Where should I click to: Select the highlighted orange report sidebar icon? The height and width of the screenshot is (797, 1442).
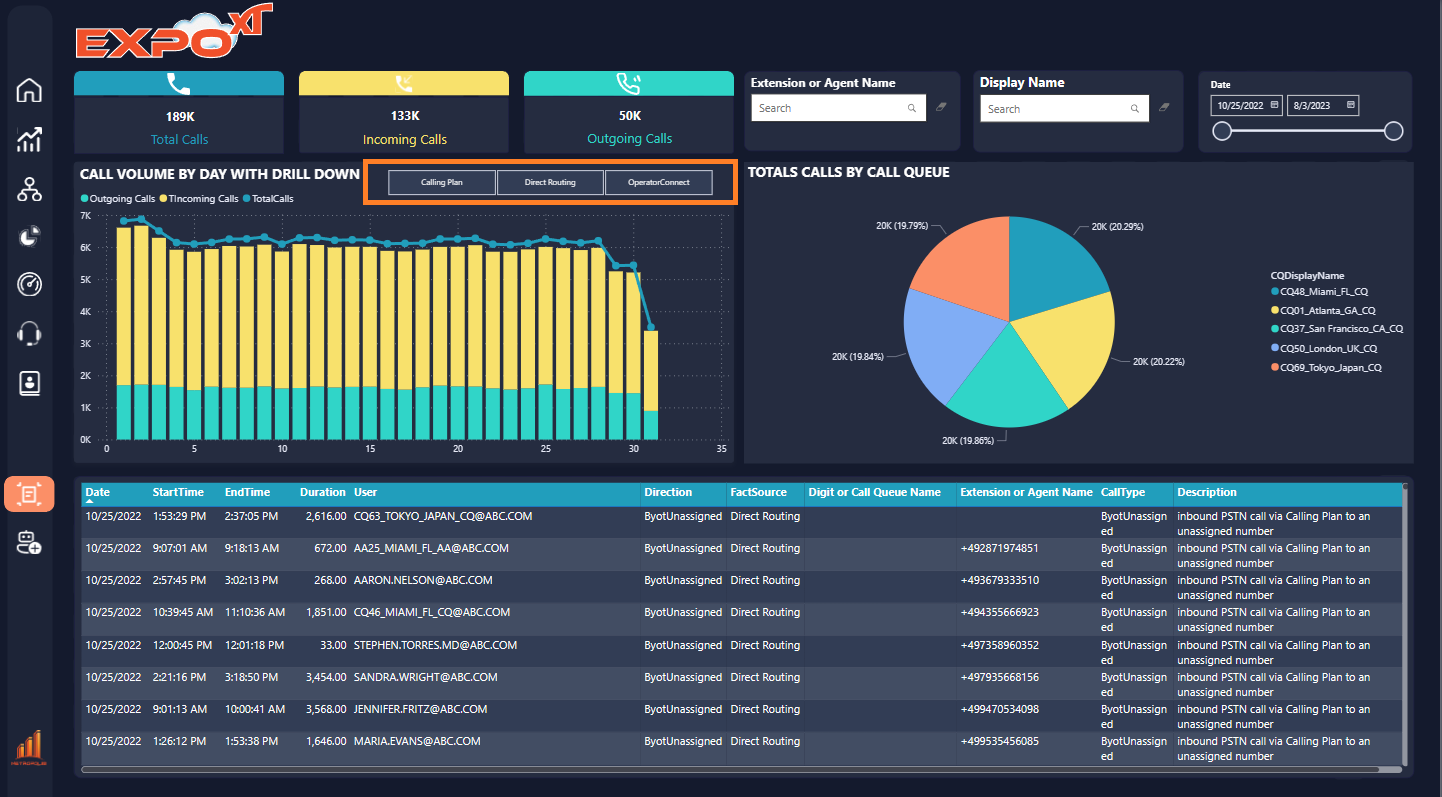click(x=29, y=494)
